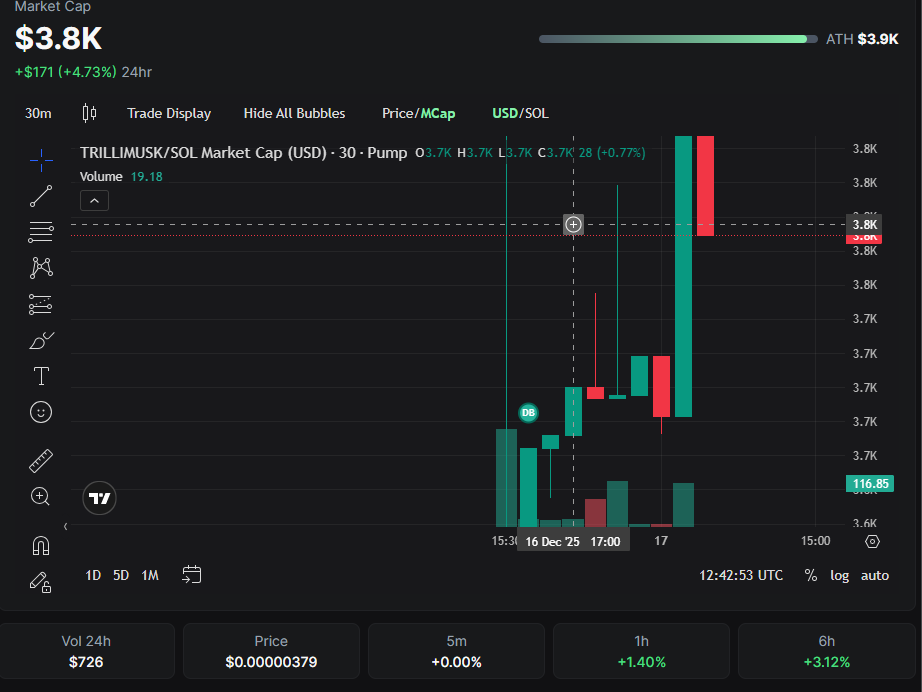This screenshot has width=922, height=692.
Task: Toggle auto scale mode
Action: 875,576
